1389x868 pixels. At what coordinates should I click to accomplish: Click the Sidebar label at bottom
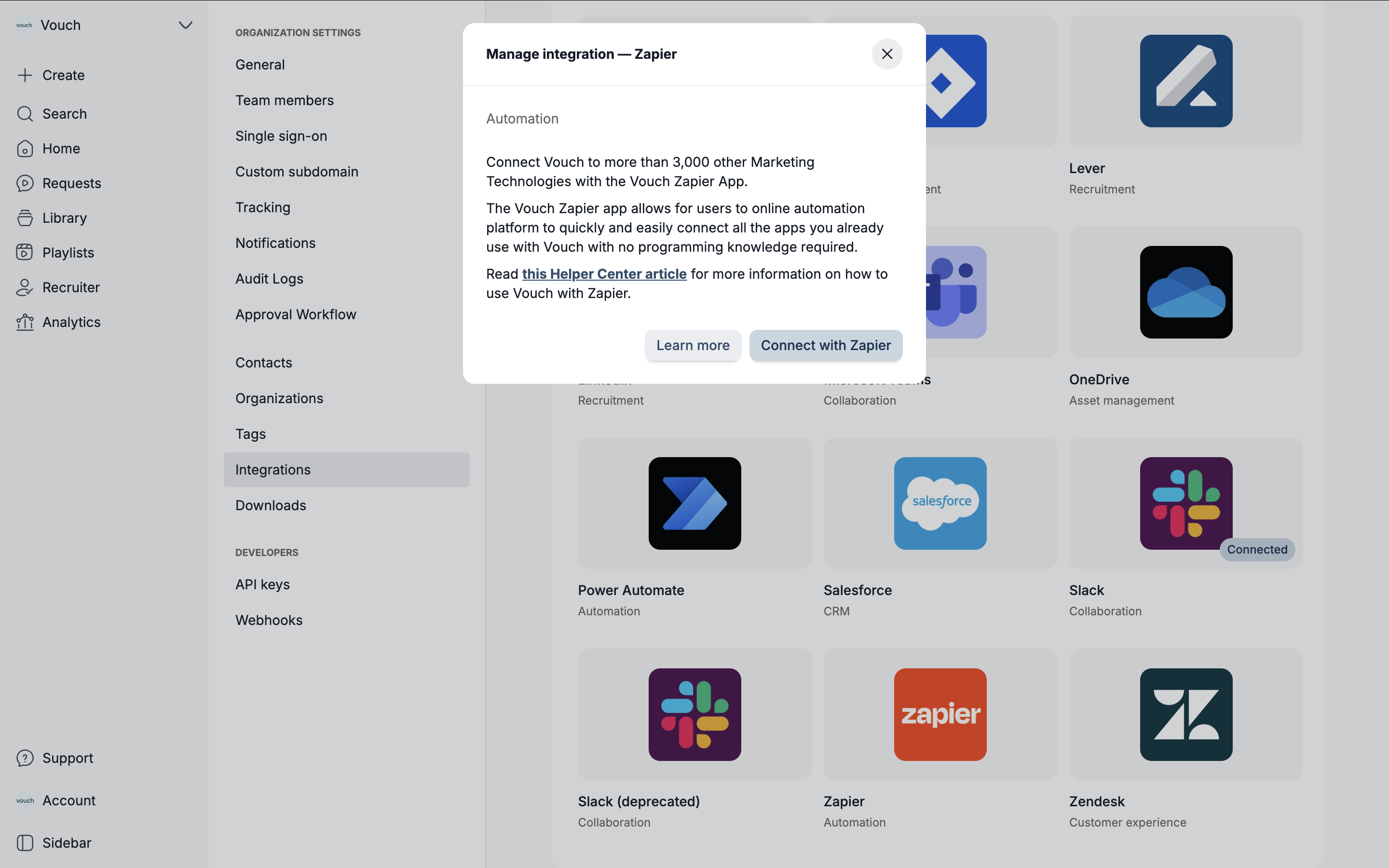(67, 843)
